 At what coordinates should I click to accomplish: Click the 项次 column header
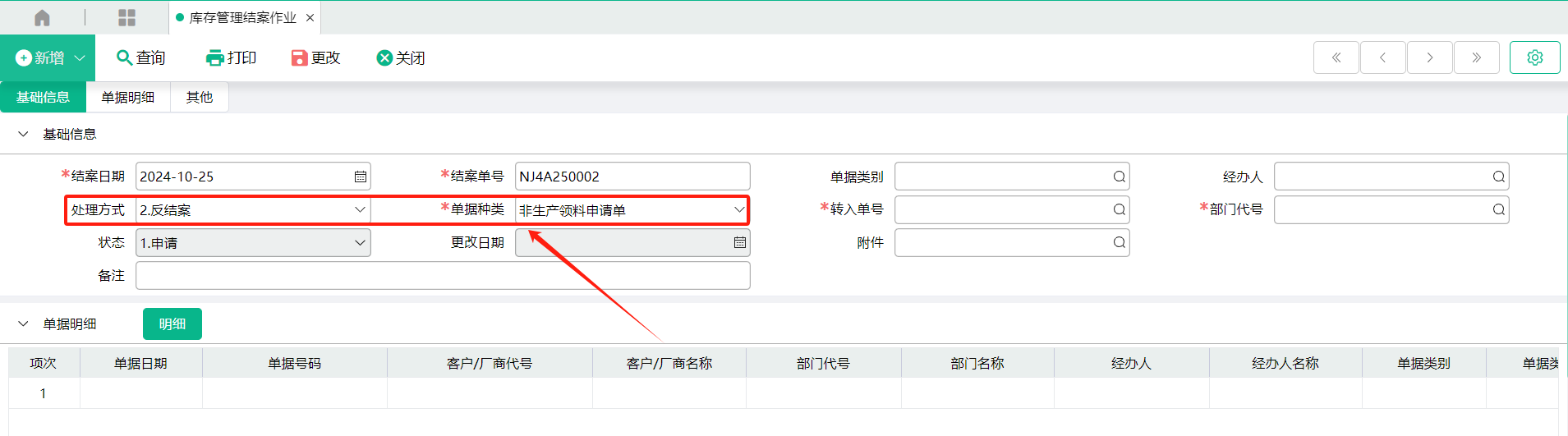[x=44, y=363]
